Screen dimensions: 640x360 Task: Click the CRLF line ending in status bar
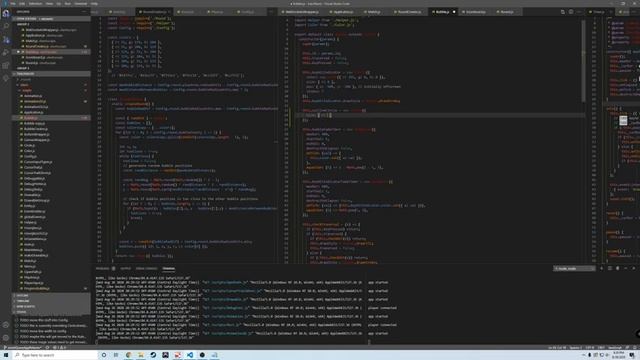pyautogui.click(x=601, y=348)
